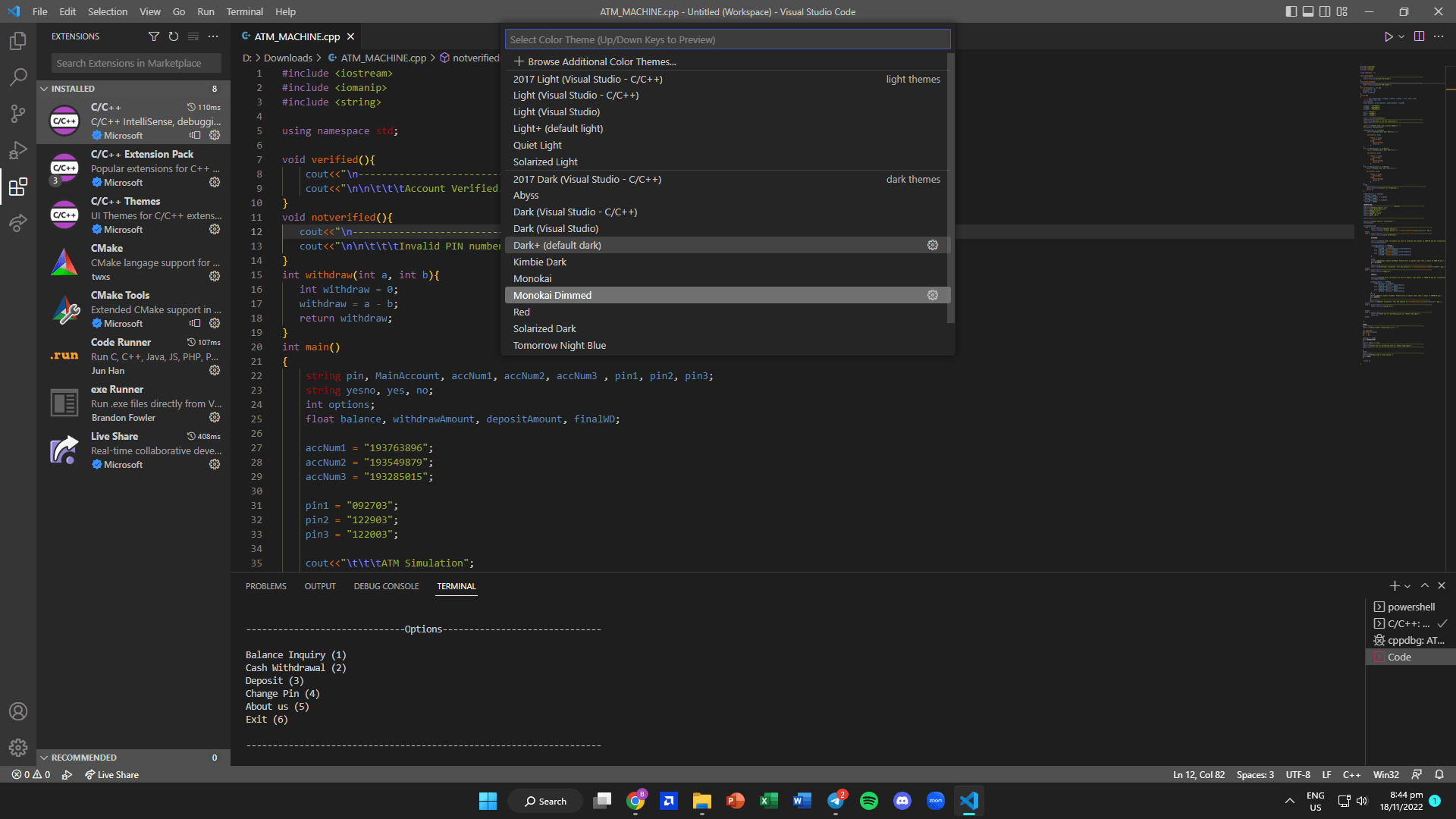Open Spotify from the taskbar
Screen dimensions: 1456x819
click(x=869, y=801)
